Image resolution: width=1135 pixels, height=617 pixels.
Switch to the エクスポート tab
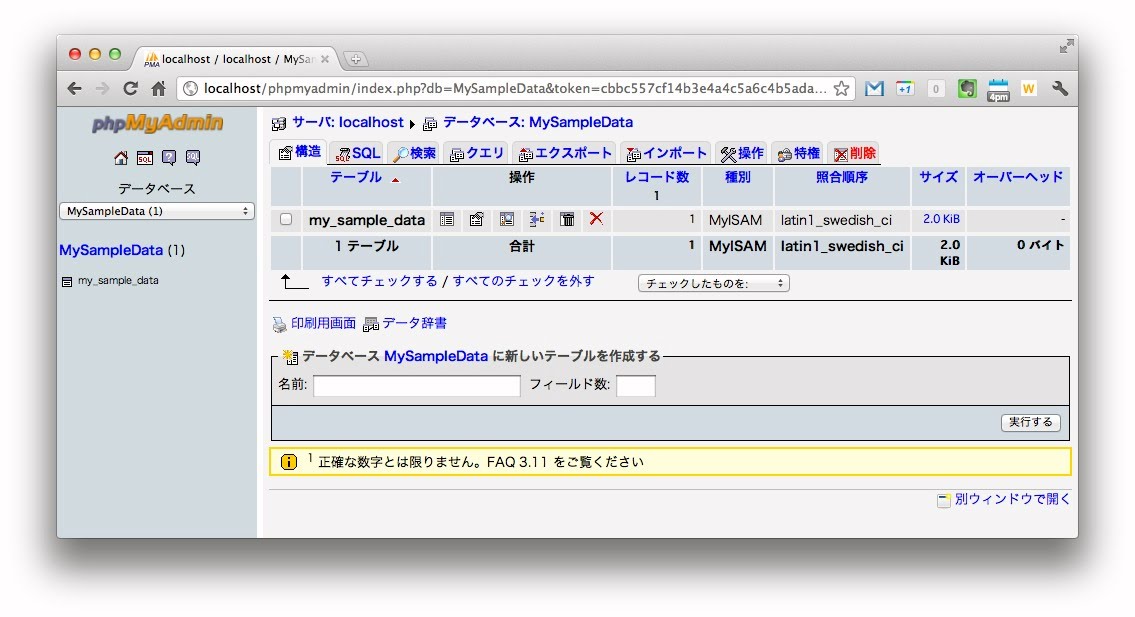(x=565, y=153)
